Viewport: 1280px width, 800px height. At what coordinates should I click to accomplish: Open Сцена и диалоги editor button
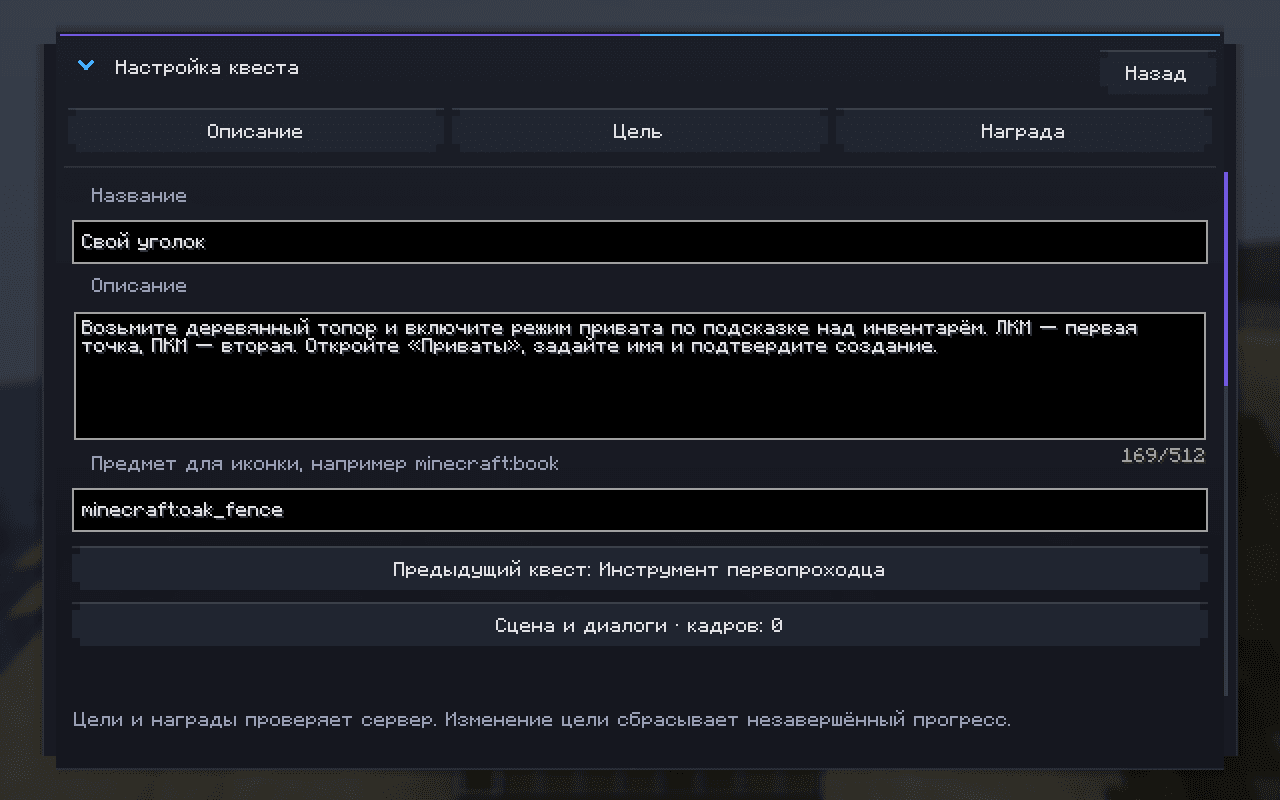639,626
